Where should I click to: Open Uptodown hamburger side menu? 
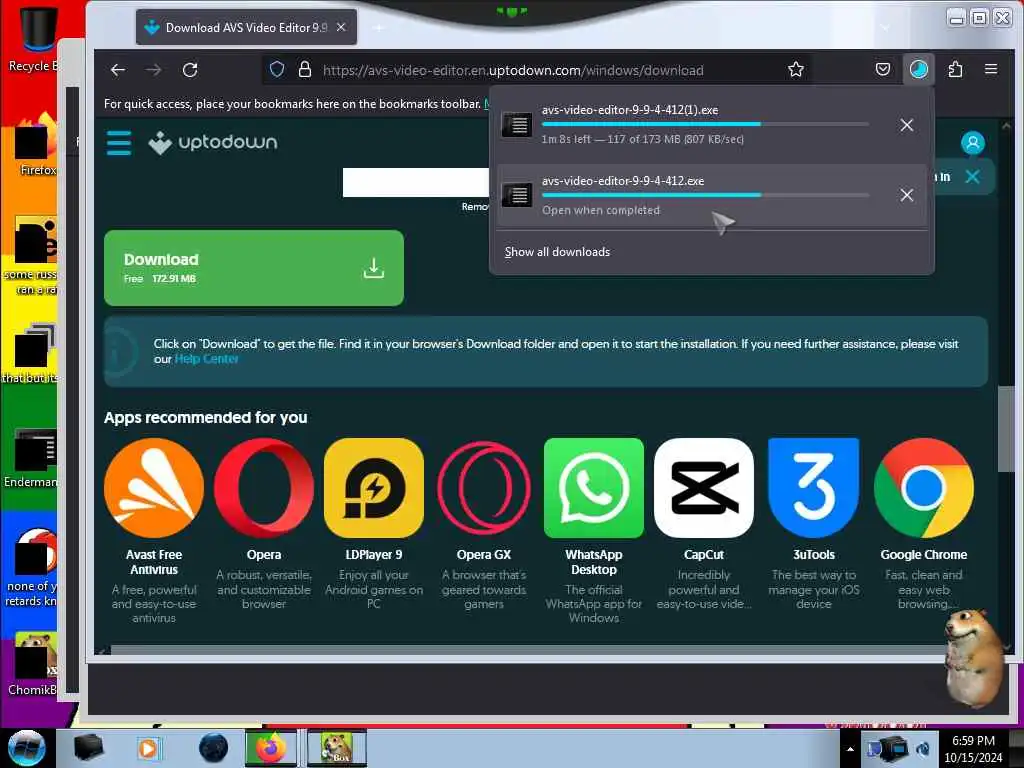click(x=119, y=143)
